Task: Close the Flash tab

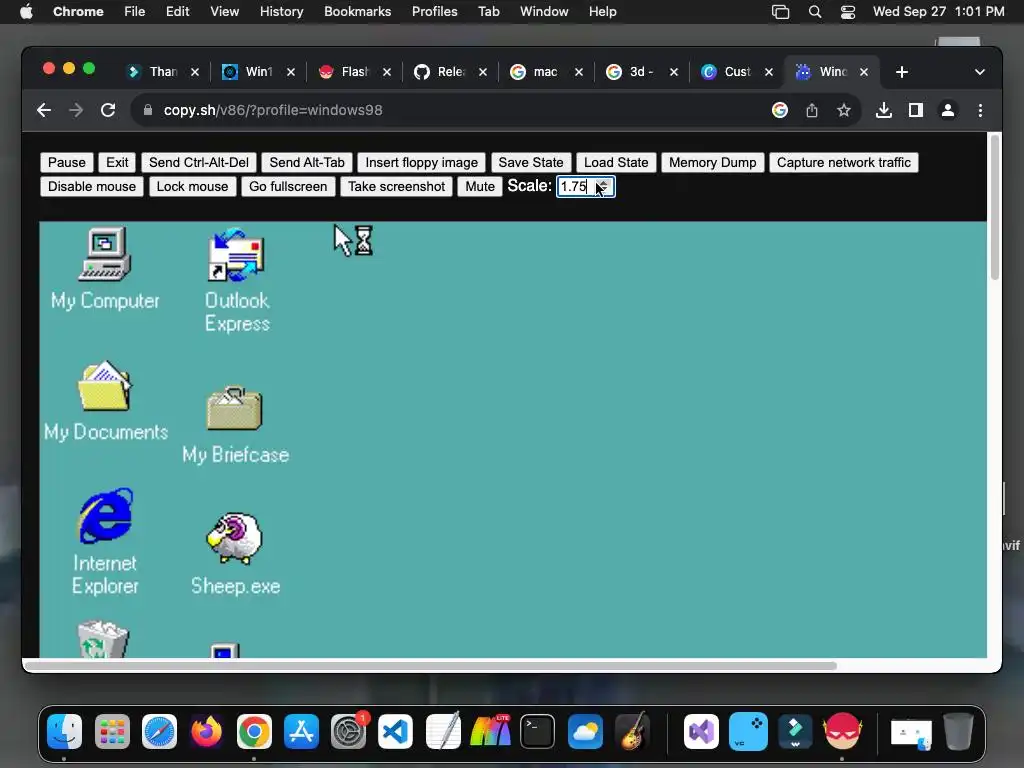Action: 387,72
